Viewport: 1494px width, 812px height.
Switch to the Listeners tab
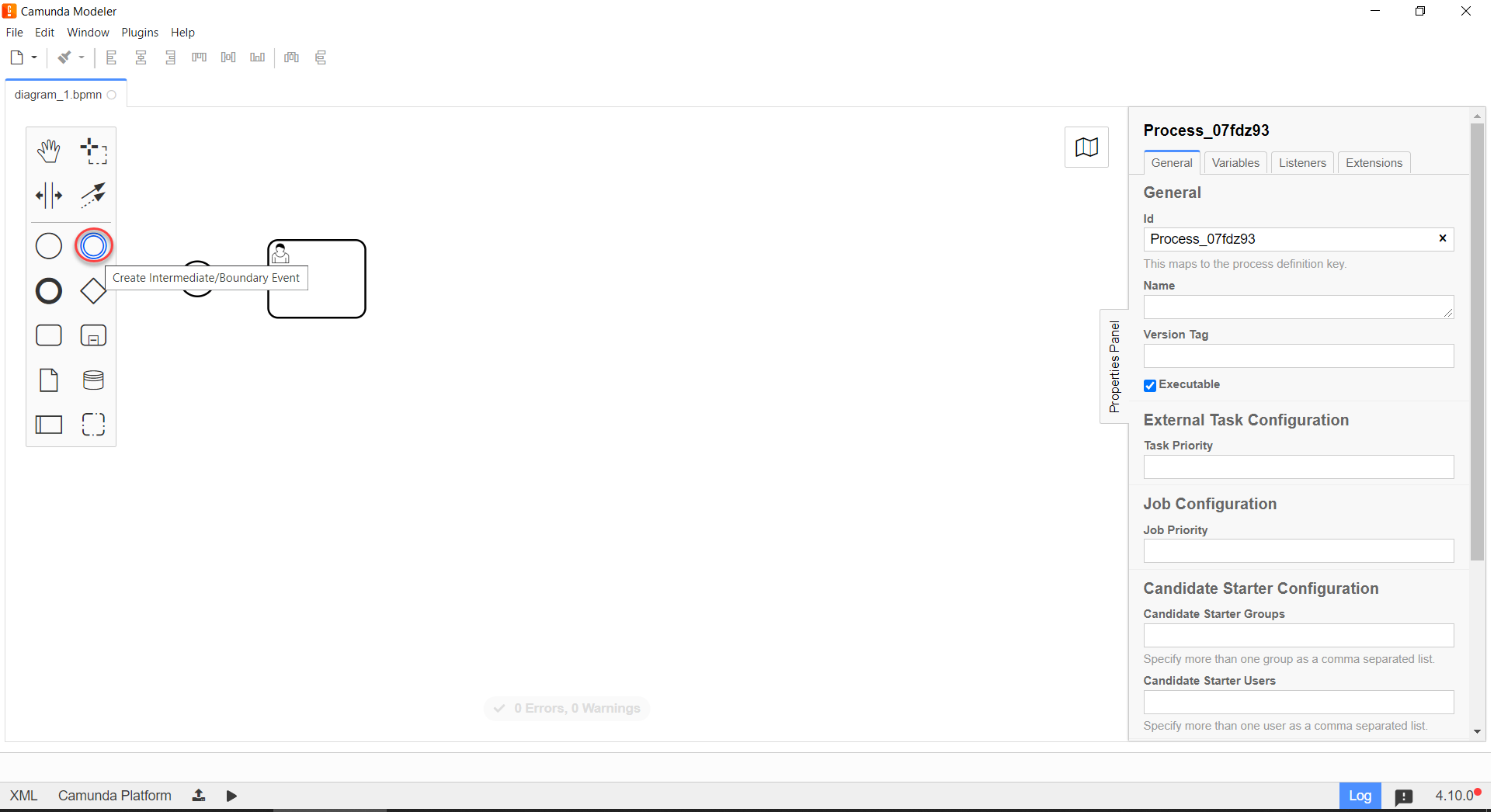coord(1302,163)
